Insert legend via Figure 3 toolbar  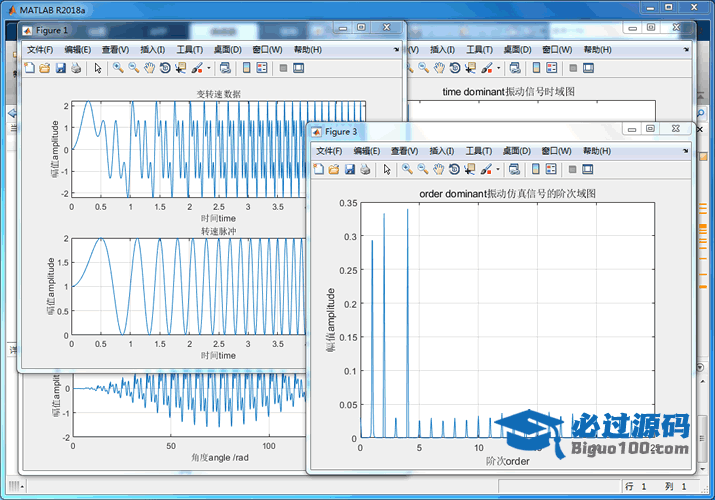point(551,170)
